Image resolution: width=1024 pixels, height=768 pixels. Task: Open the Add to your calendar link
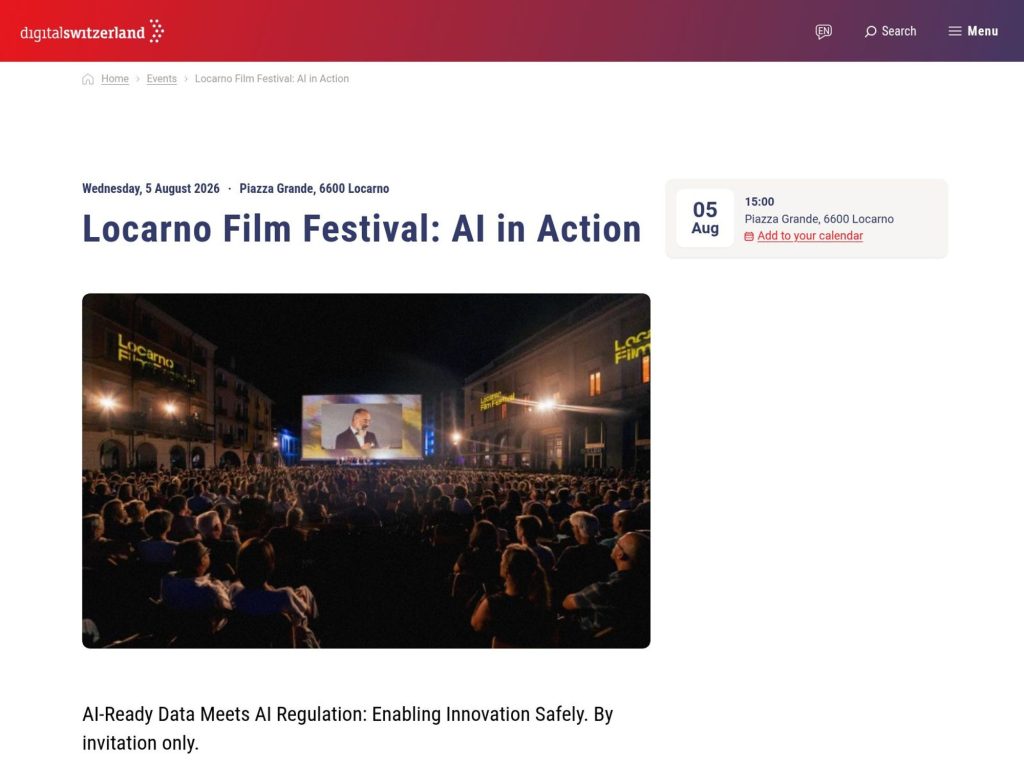click(x=810, y=236)
